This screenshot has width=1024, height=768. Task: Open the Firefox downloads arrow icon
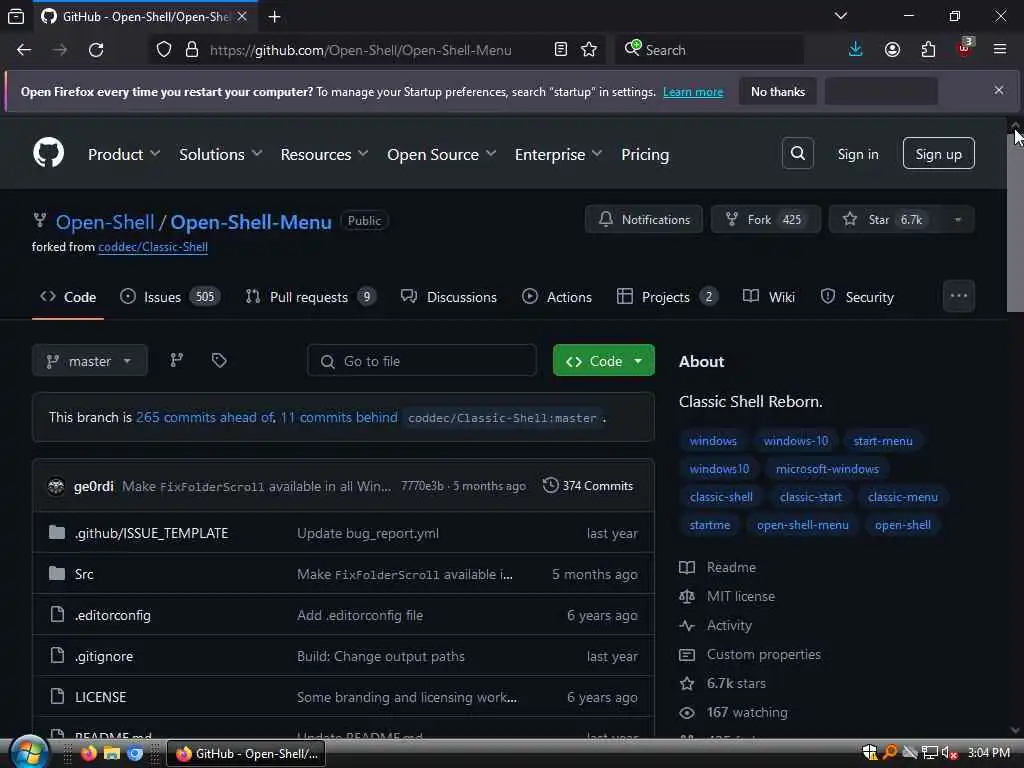856,50
